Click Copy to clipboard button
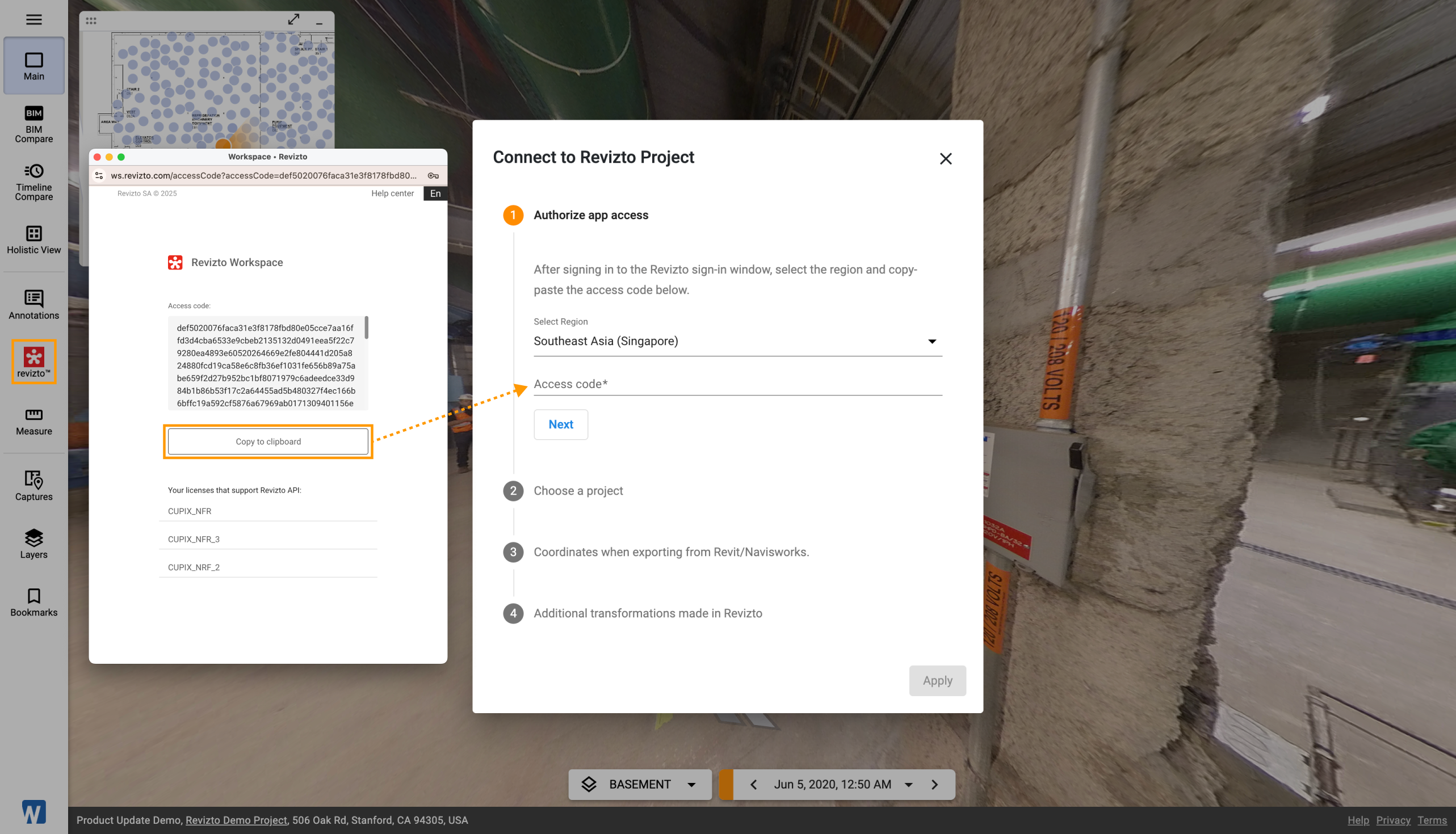The height and width of the screenshot is (834, 1456). pyautogui.click(x=268, y=441)
